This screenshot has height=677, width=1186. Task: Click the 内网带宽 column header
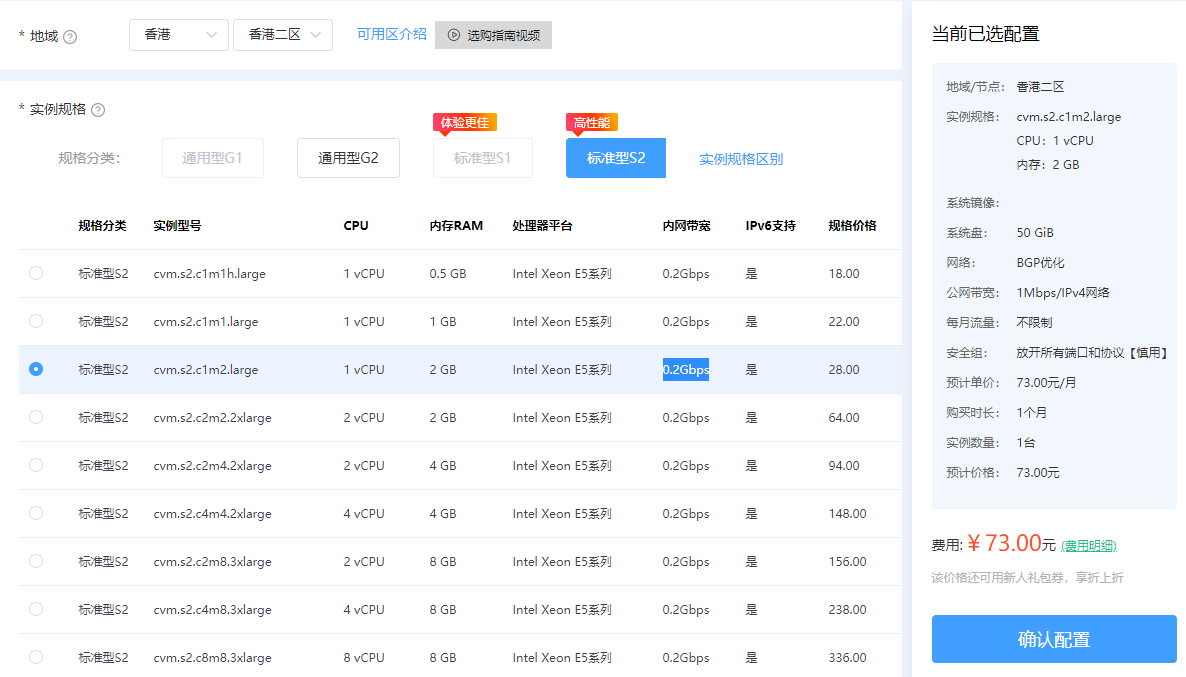(686, 225)
